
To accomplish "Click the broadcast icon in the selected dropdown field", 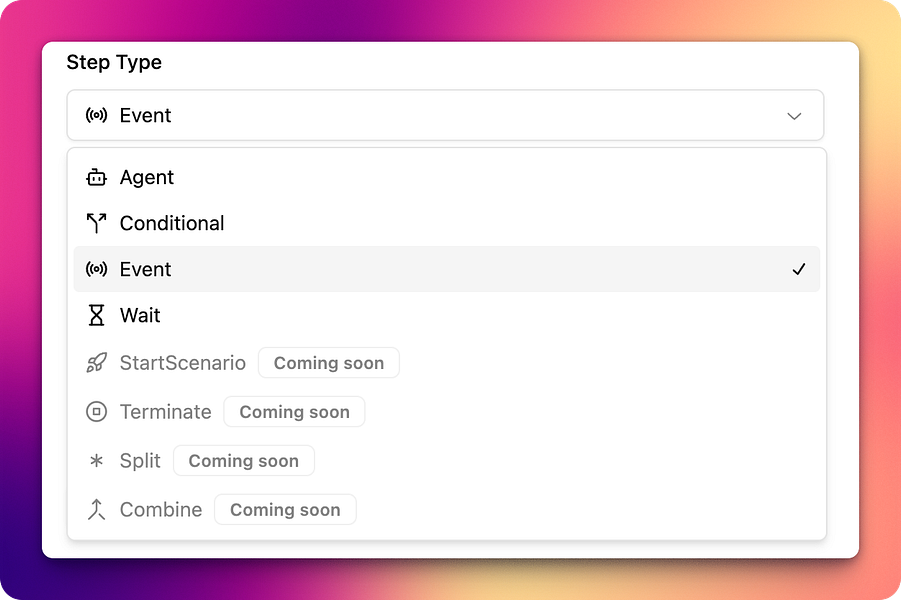I will click(x=96, y=116).
